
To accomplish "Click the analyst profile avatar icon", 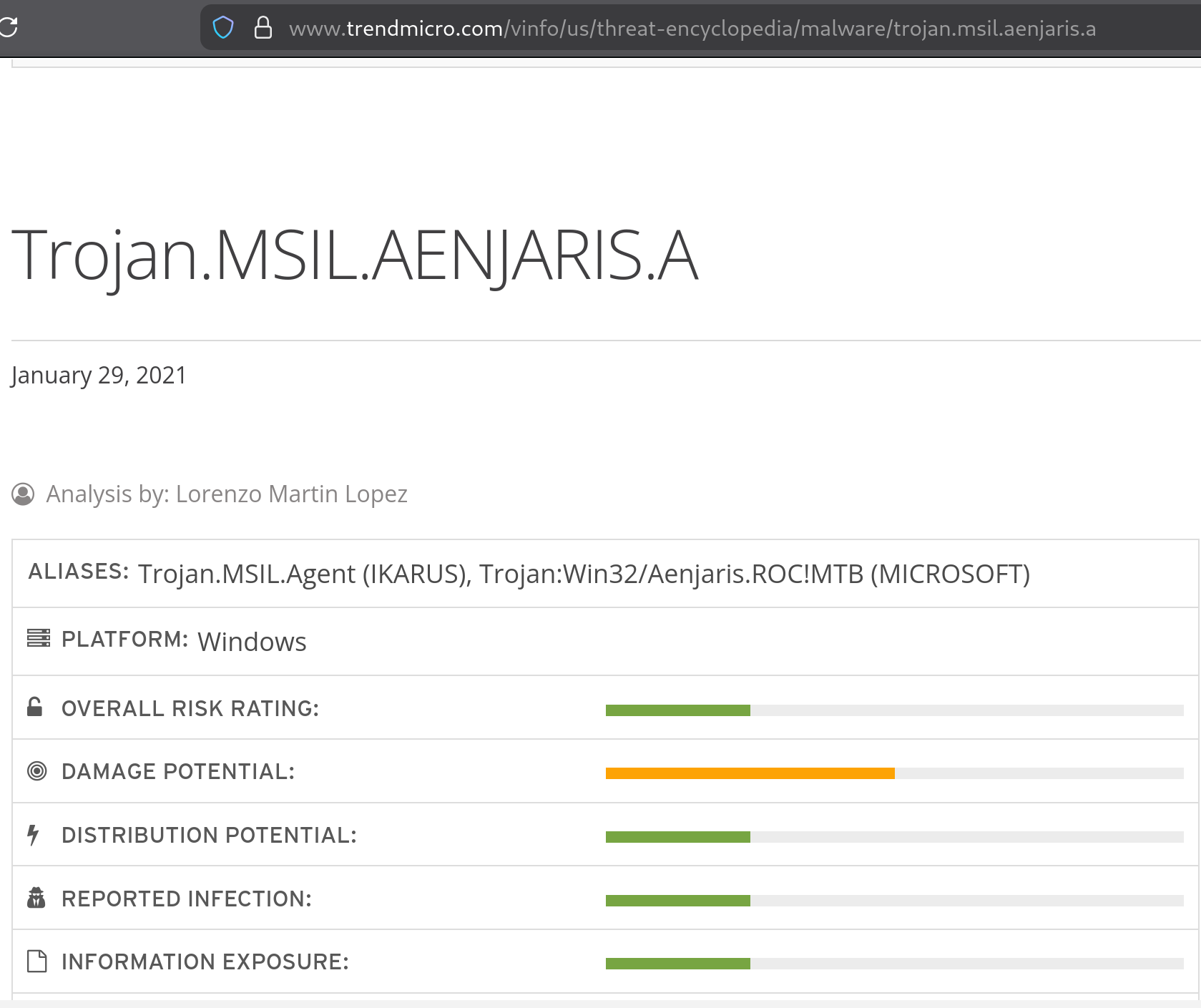I will 23,494.
